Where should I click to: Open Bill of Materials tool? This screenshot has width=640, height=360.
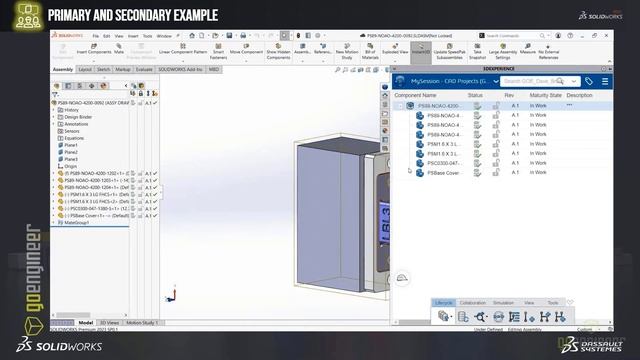[370, 51]
